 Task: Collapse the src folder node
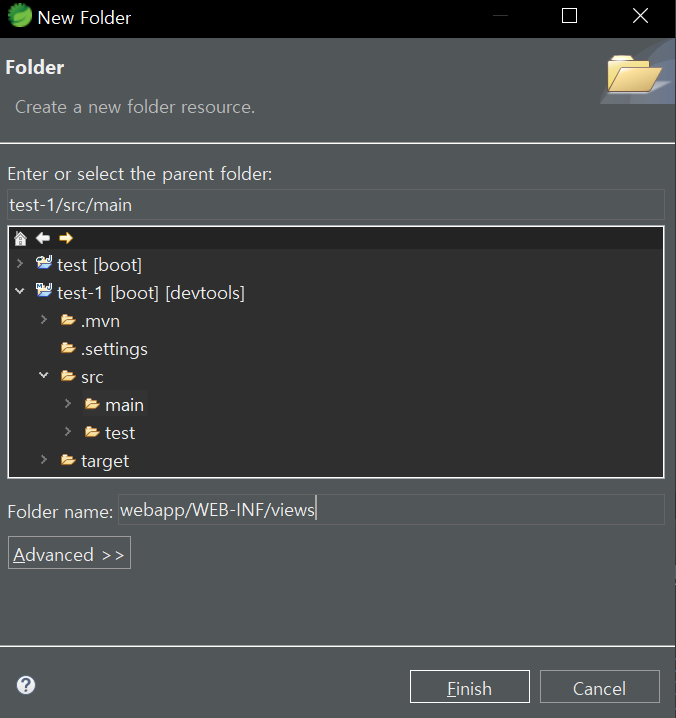[44, 377]
